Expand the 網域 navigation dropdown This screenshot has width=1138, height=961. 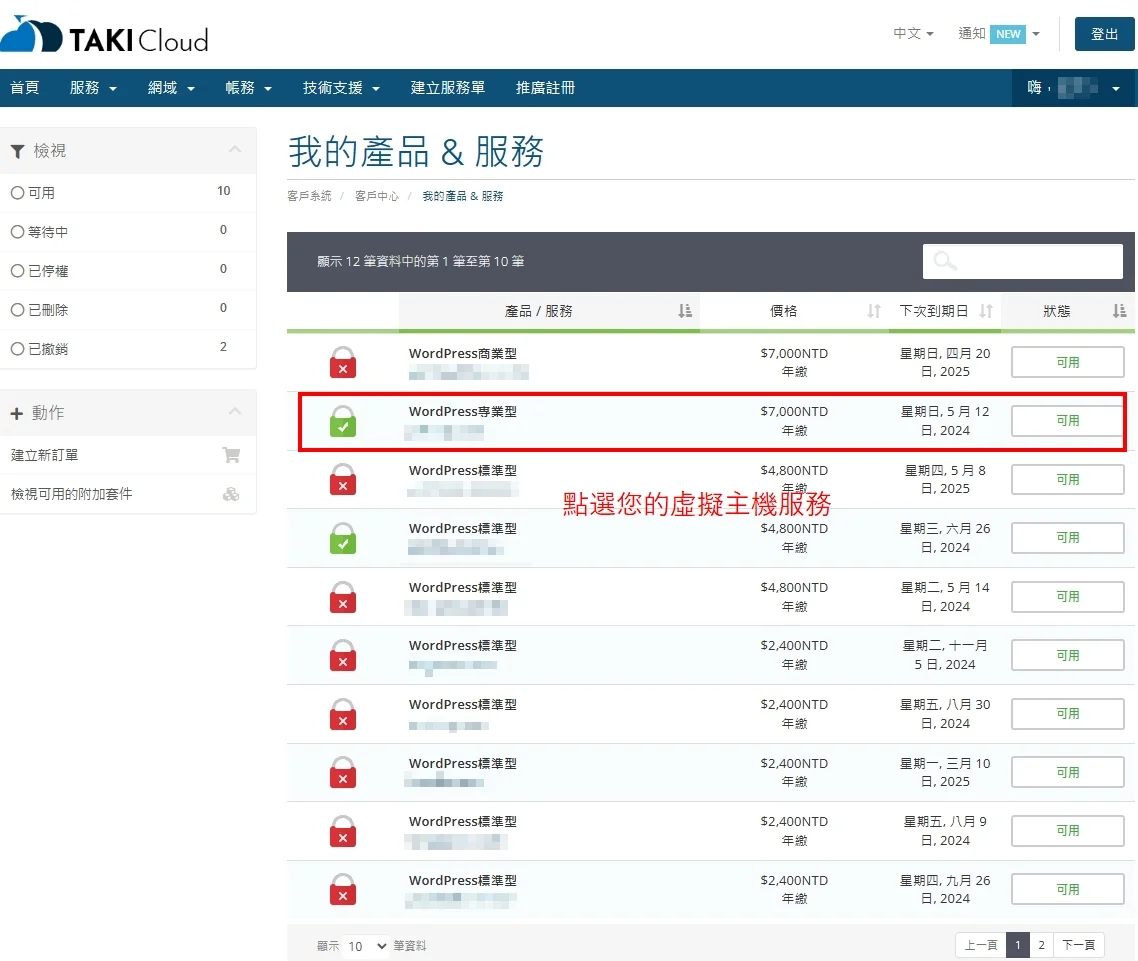(x=171, y=88)
